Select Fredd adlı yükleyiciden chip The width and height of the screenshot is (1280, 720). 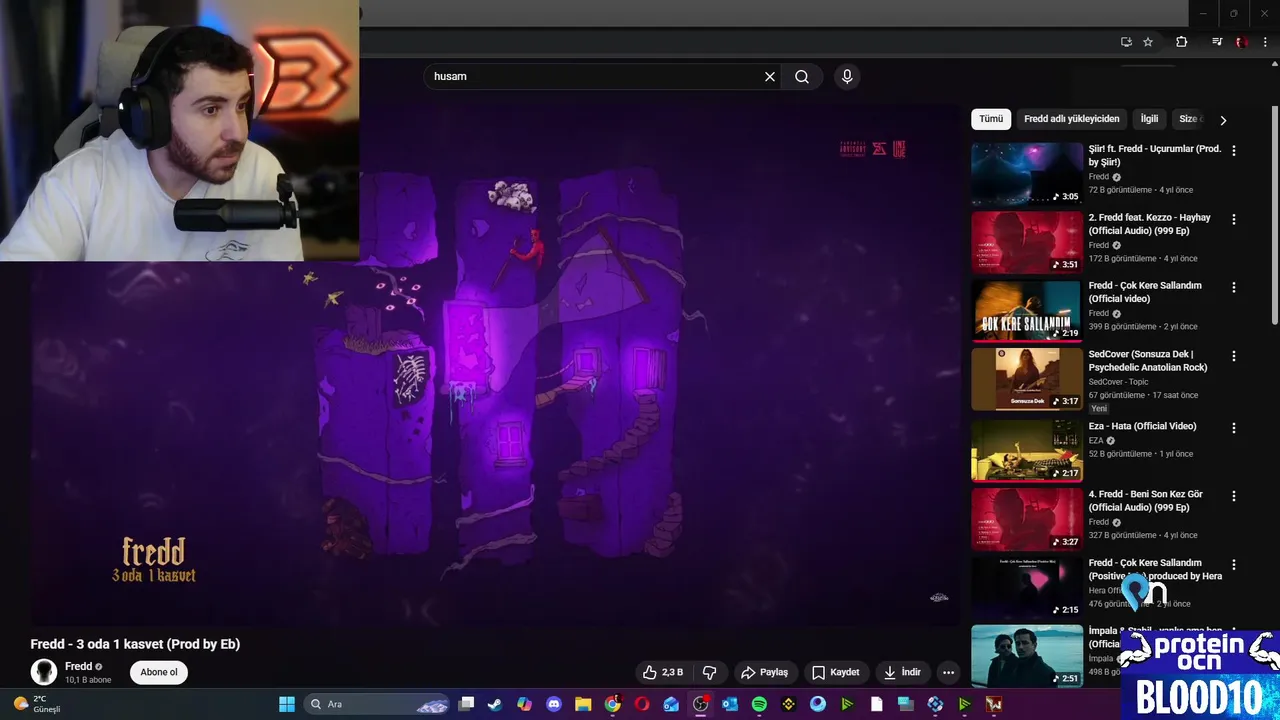[x=1072, y=119]
